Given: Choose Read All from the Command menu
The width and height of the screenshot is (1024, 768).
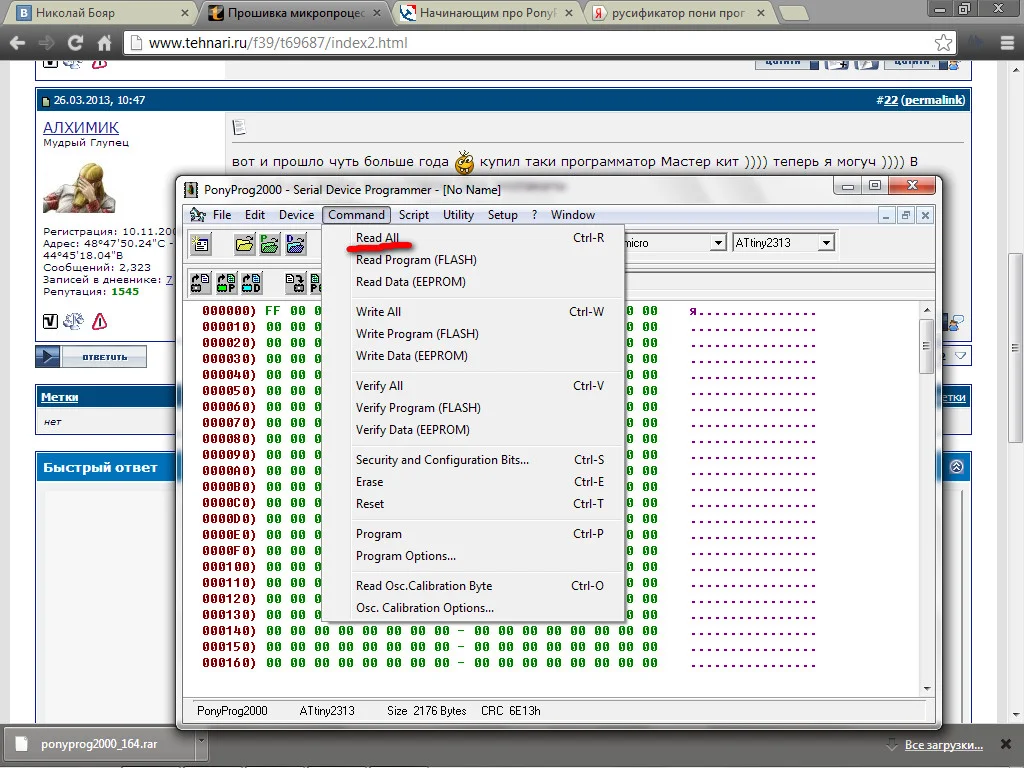Looking at the screenshot, I should click(473, 238).
